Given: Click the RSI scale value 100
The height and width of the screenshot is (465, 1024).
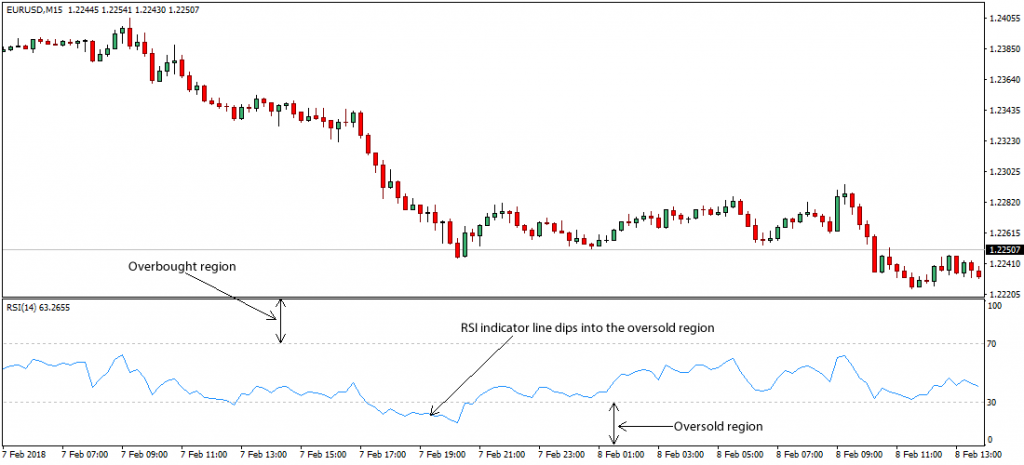Looking at the screenshot, I should click(x=997, y=306).
